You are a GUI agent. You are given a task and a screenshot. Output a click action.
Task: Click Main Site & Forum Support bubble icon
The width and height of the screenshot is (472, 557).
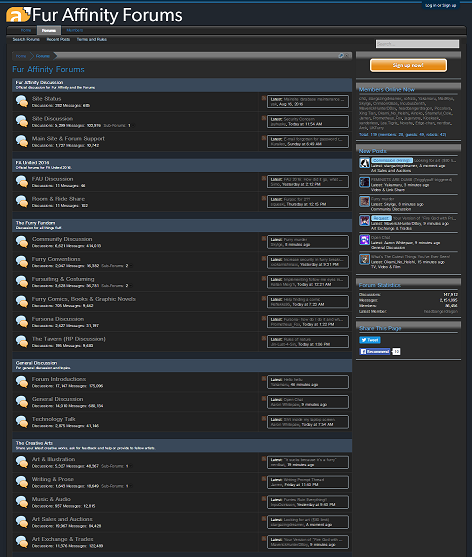click(x=22, y=141)
